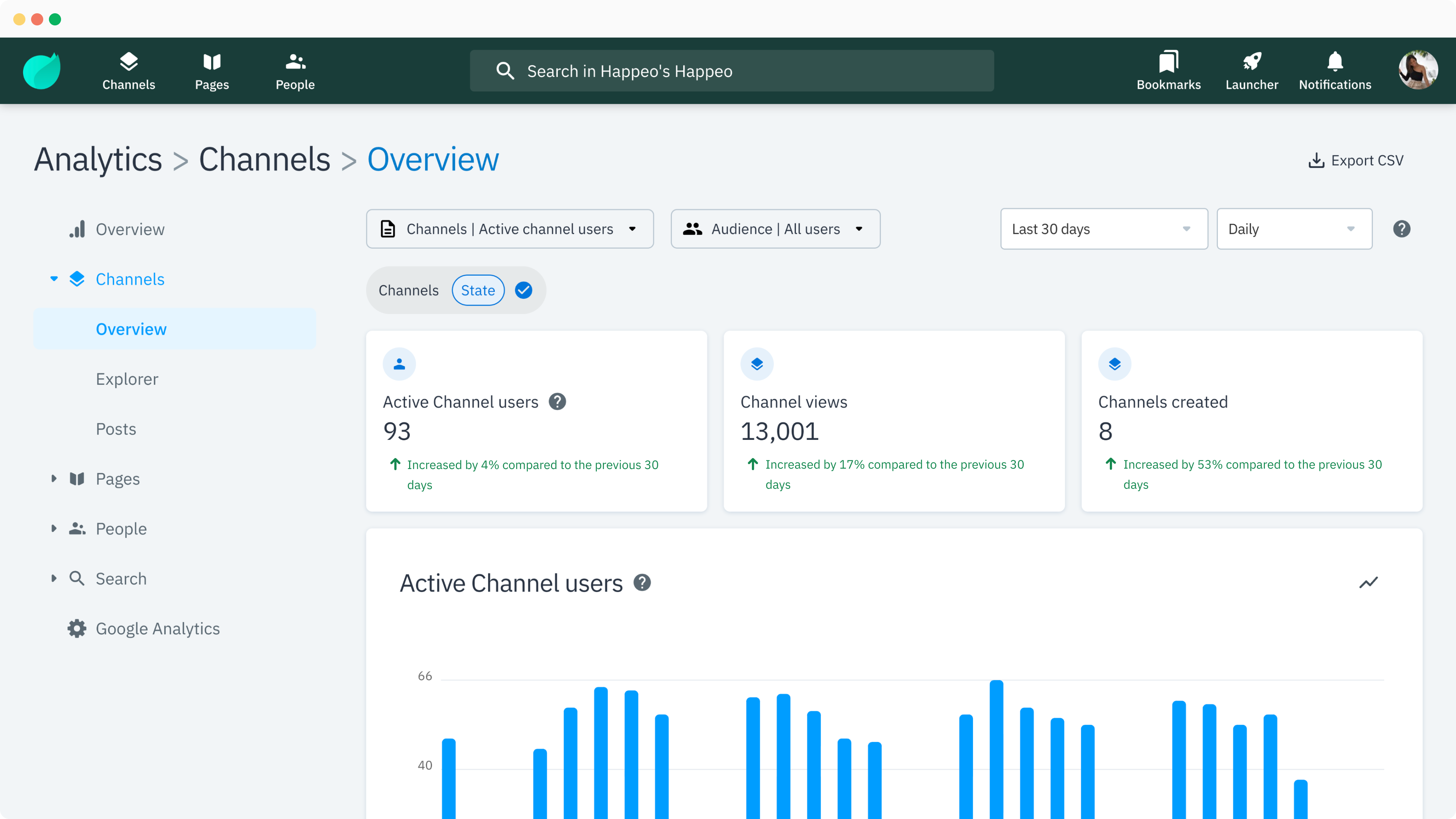Open Bookmarks
The image size is (1456, 819).
pos(1168,70)
